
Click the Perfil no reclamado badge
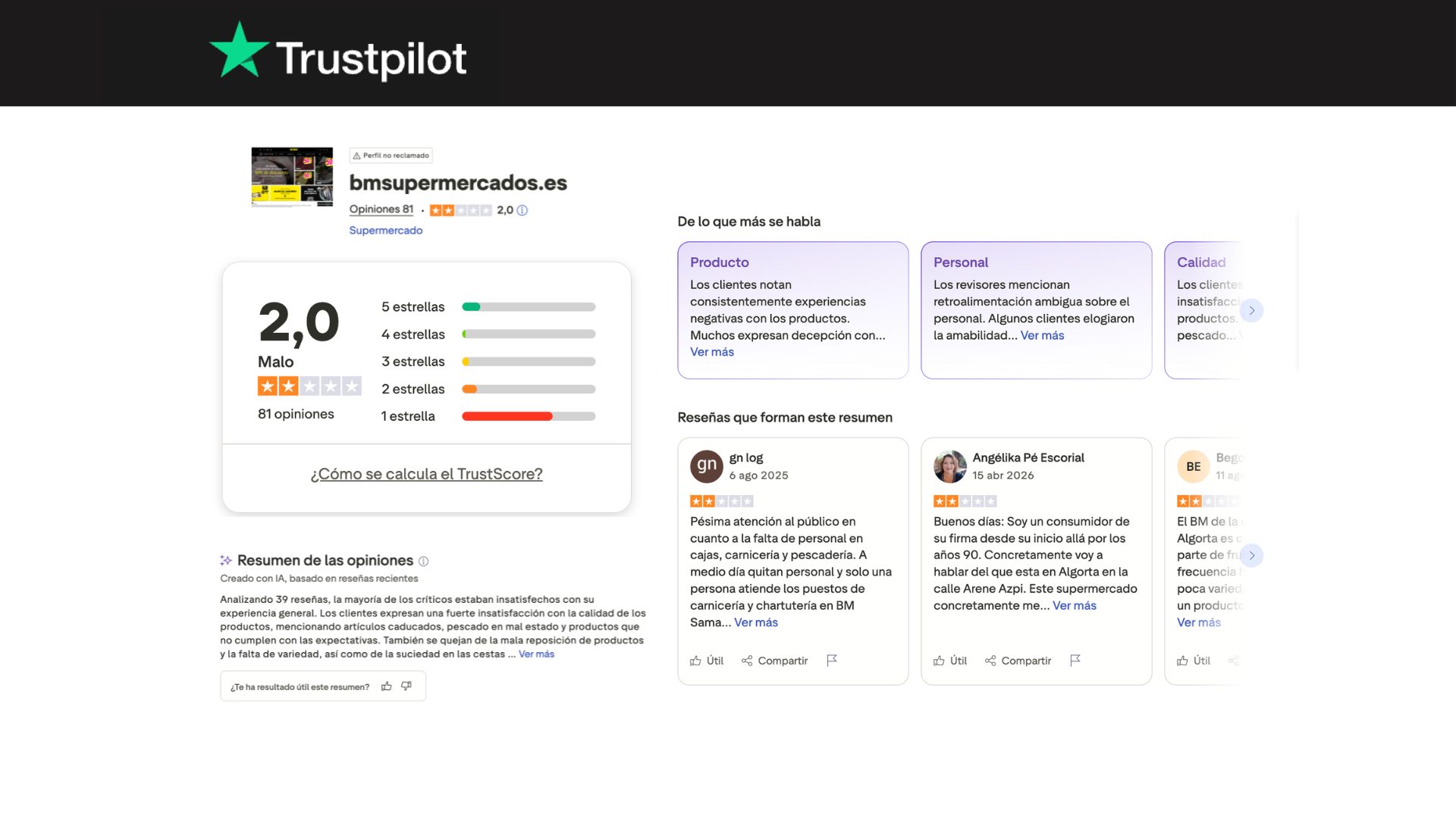click(391, 155)
